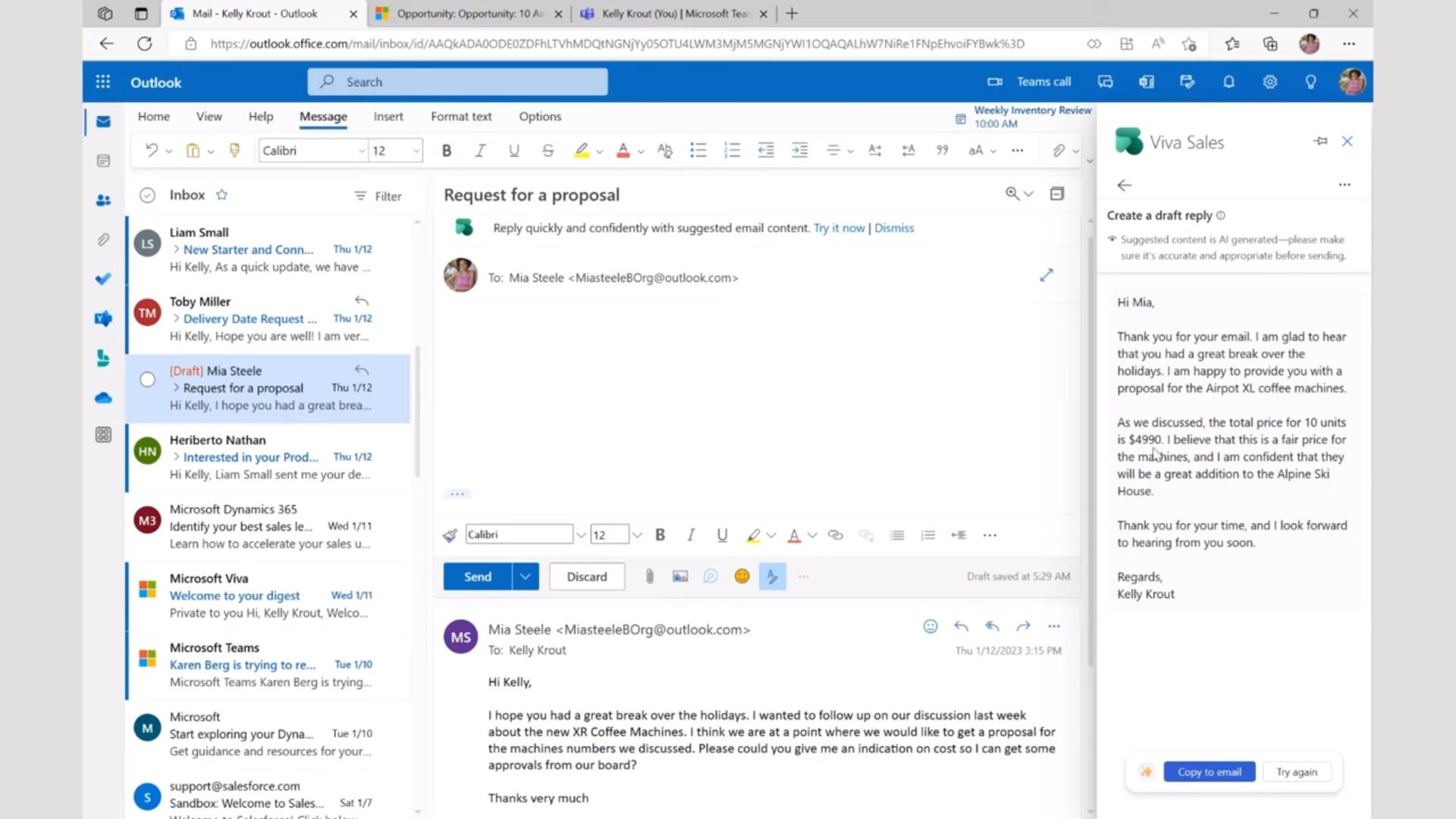This screenshot has height=819, width=1456.
Task: Switch to the Insert ribbon tab
Action: (x=388, y=116)
